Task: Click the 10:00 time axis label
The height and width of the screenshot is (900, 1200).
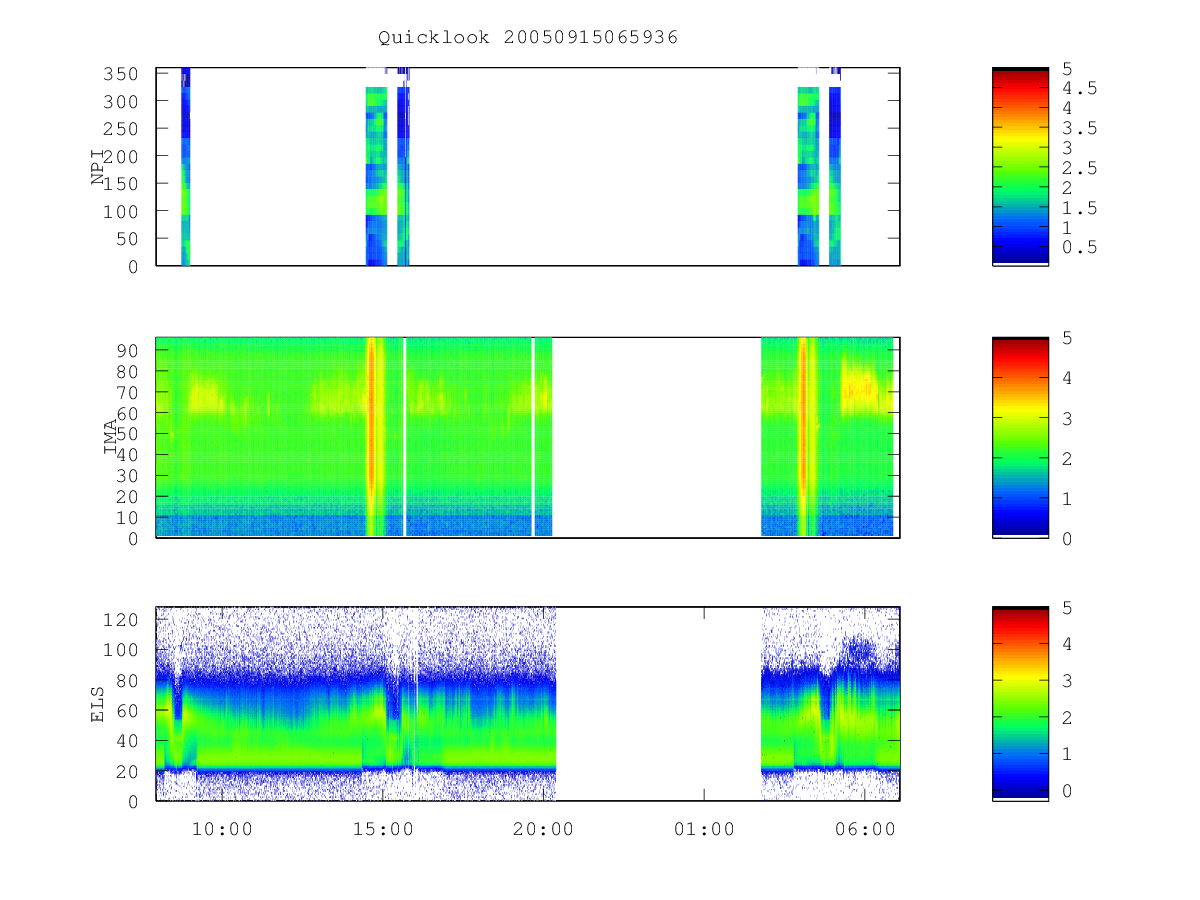Action: click(x=221, y=829)
